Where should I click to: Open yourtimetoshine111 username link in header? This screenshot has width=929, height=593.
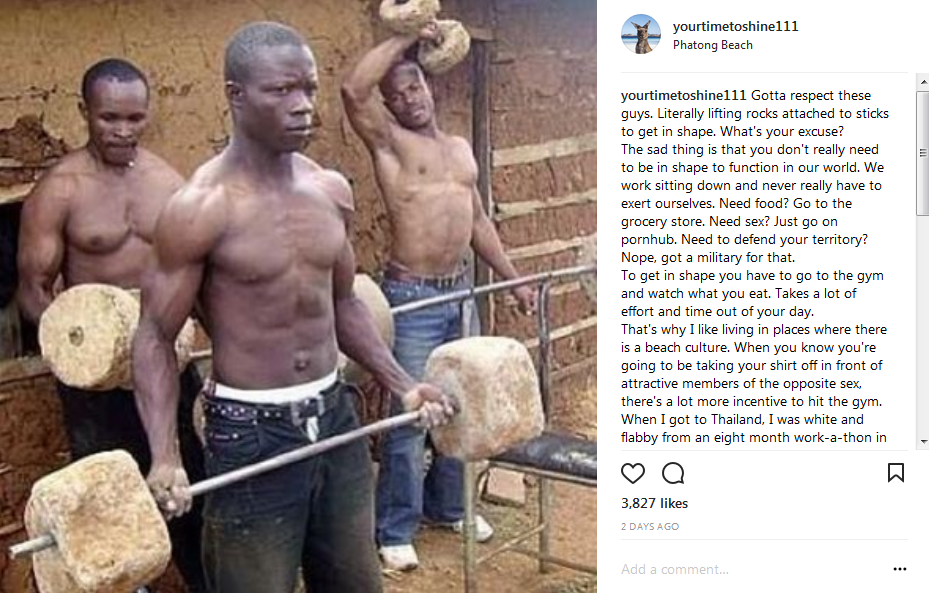click(x=735, y=26)
